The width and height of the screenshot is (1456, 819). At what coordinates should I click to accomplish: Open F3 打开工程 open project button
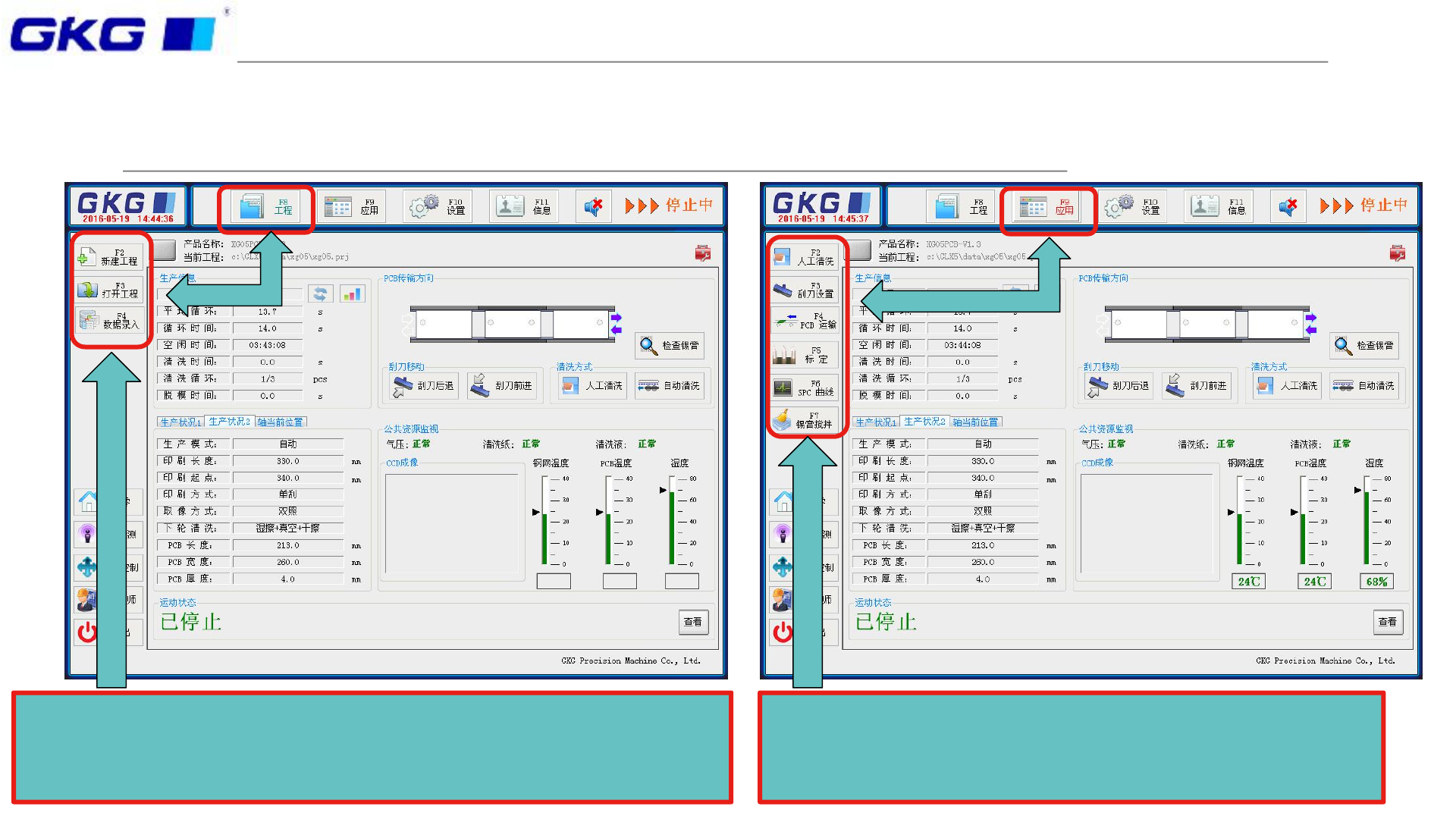point(108,290)
